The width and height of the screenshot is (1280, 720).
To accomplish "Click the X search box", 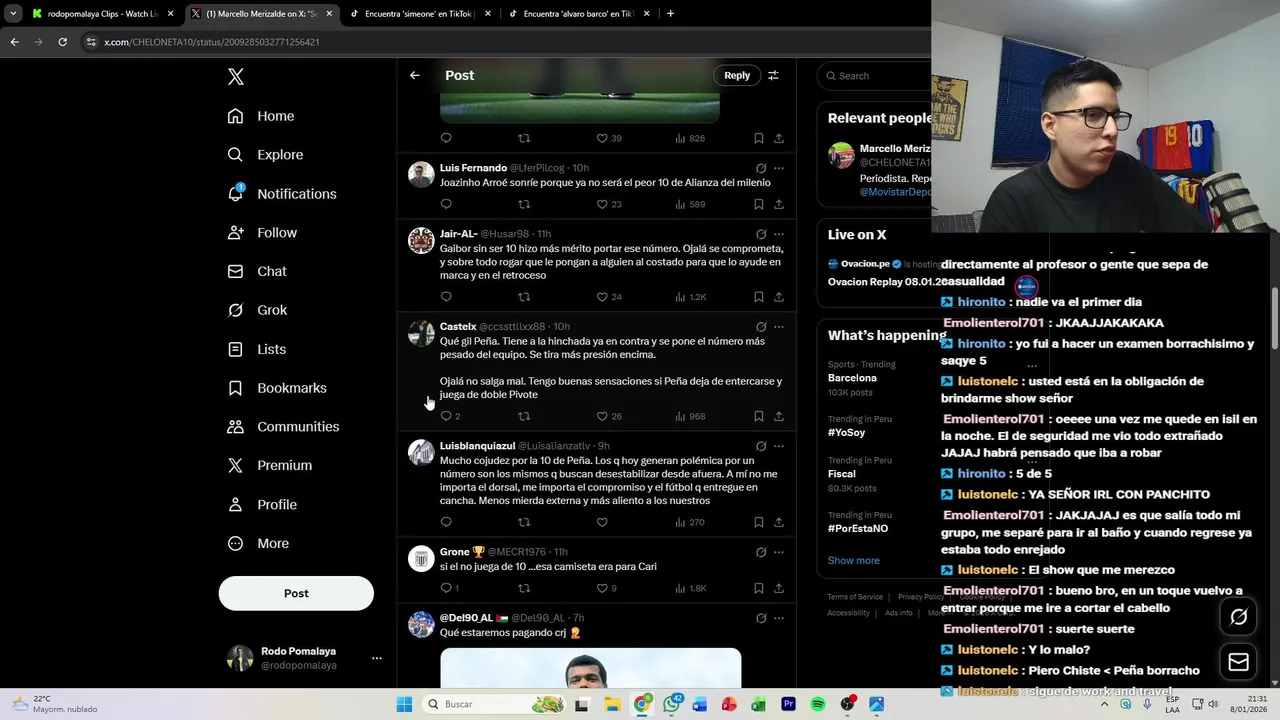I will 875,76.
